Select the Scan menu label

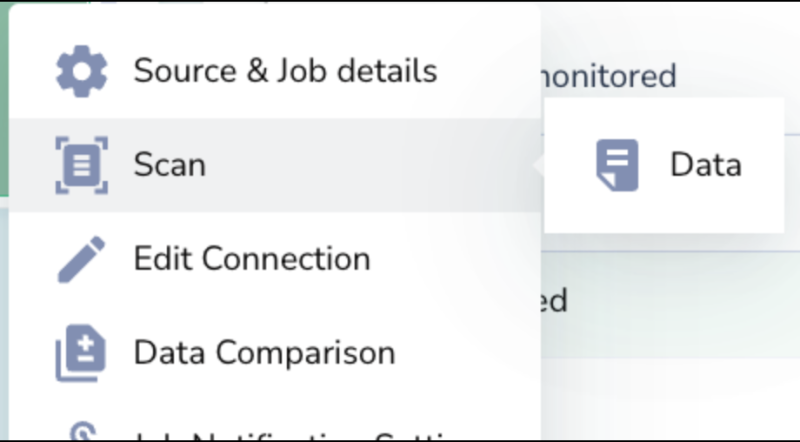point(170,165)
